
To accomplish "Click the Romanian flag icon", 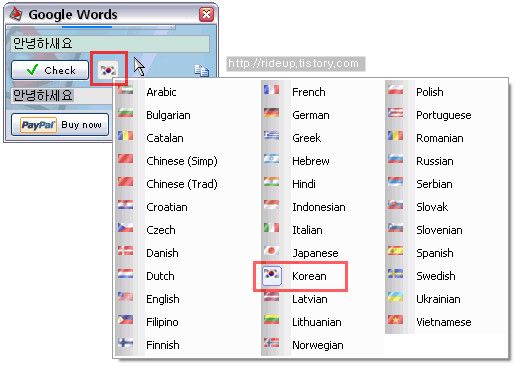I will [395, 136].
